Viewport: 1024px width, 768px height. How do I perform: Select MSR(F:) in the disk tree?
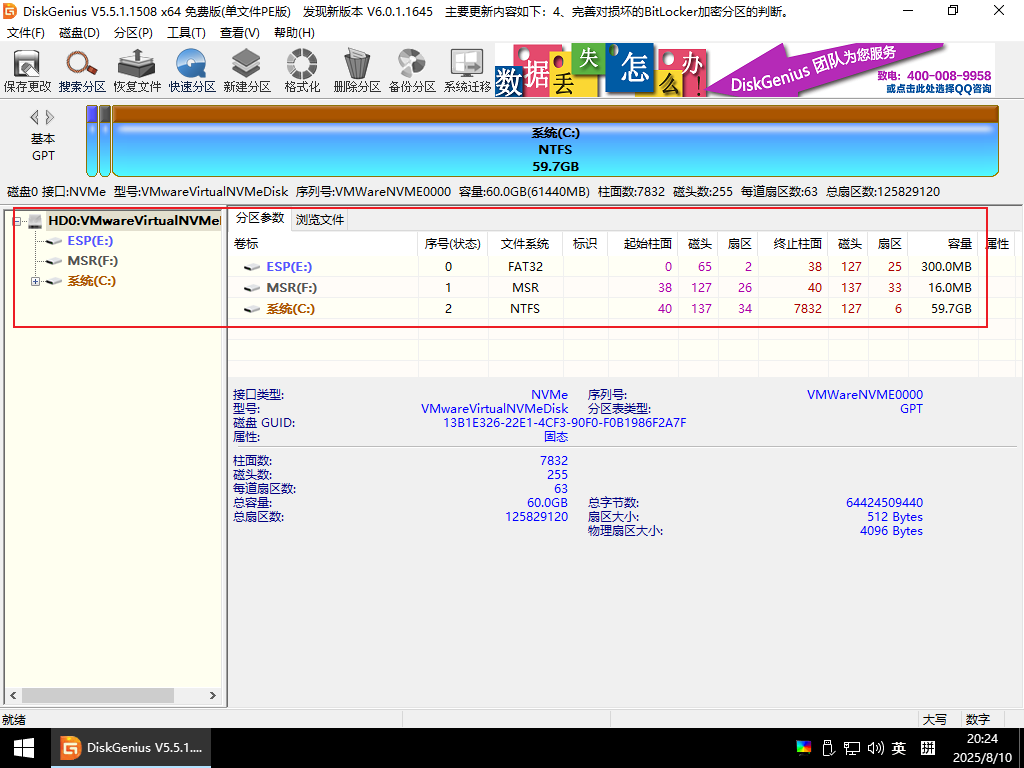point(93,261)
